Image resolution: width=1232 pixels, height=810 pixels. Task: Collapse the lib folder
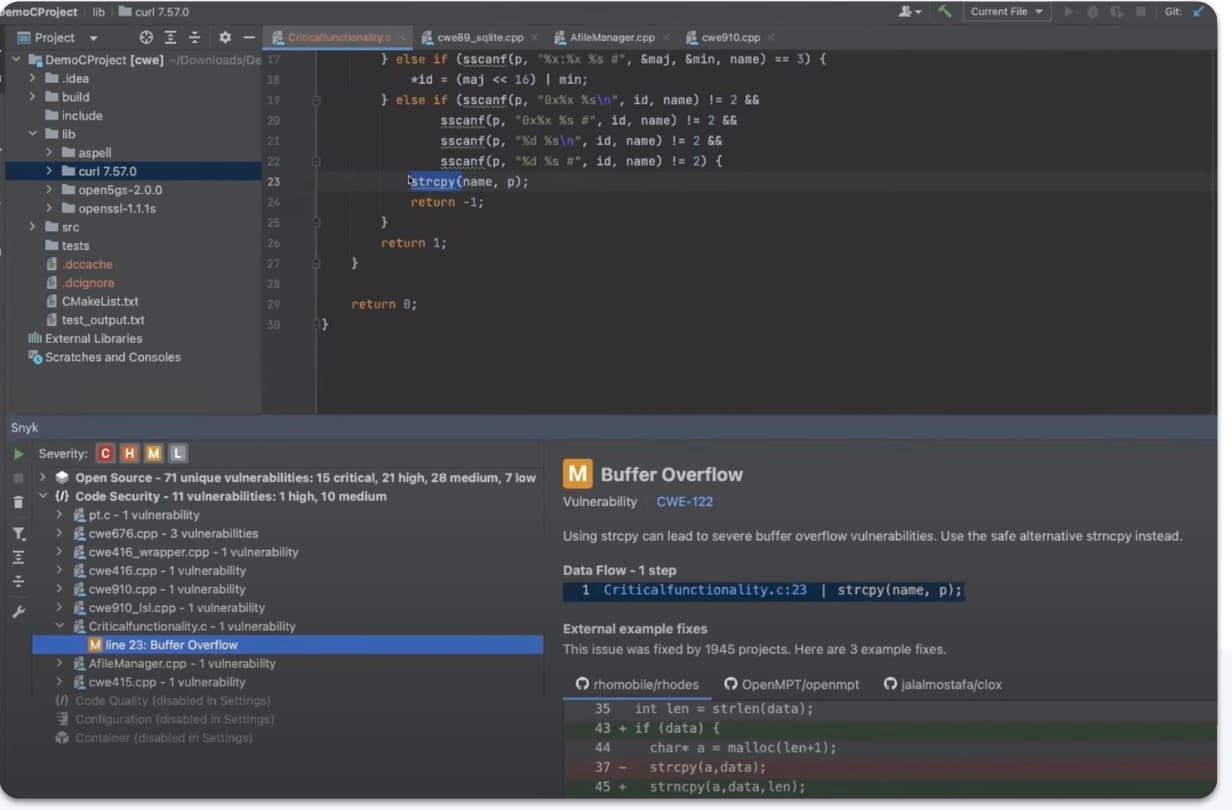tap(32, 134)
